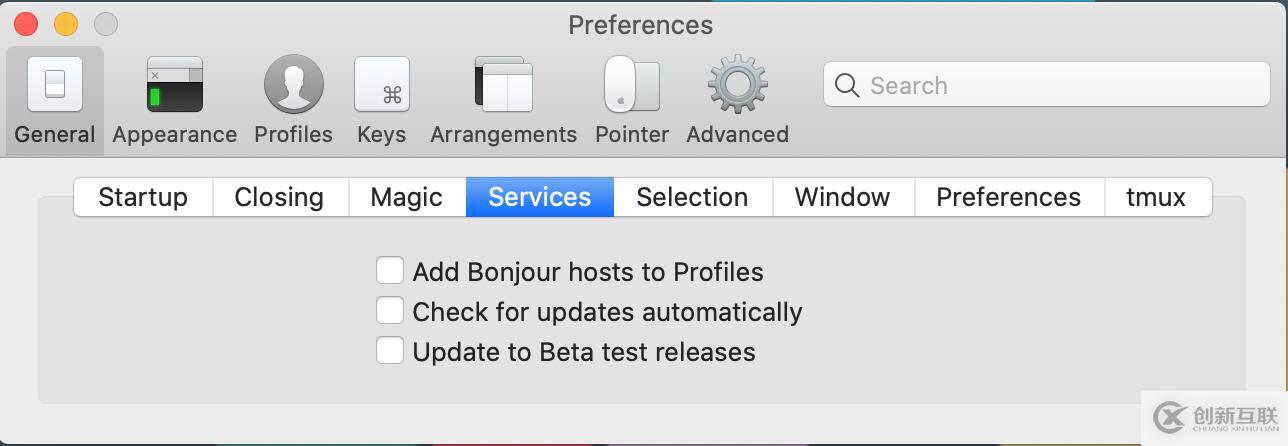This screenshot has height=446, width=1288.
Task: Open the Arrangements windows icon
Action: 503,85
